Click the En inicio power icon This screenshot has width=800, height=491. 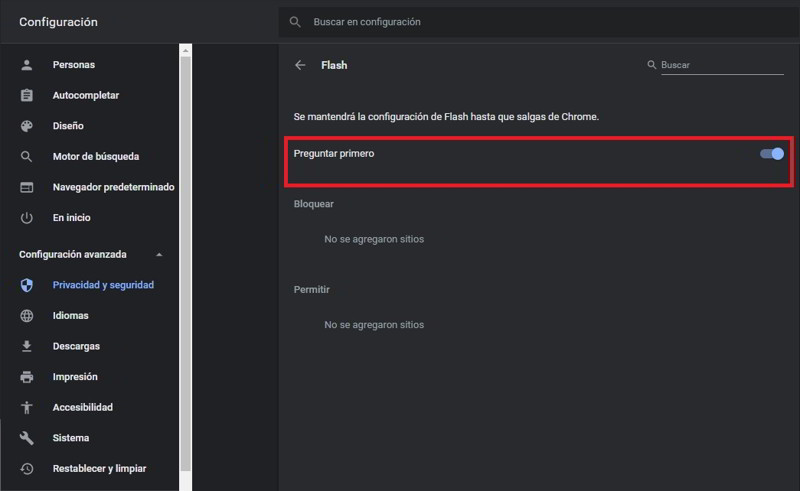point(27,217)
